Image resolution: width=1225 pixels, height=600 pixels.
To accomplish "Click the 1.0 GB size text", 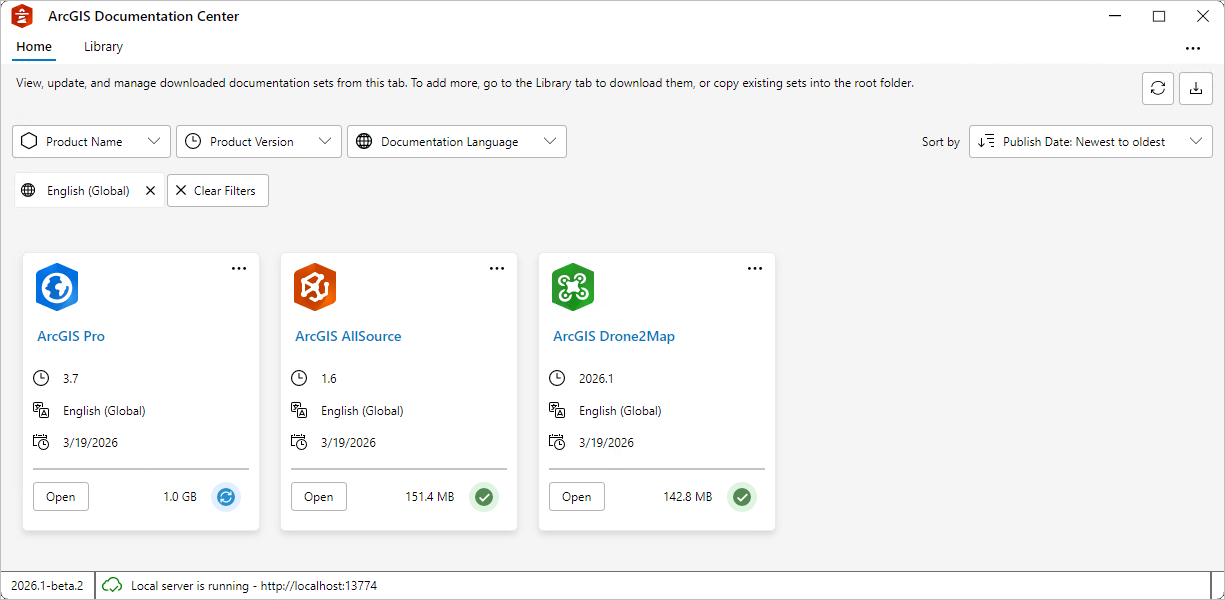I will (x=180, y=497).
